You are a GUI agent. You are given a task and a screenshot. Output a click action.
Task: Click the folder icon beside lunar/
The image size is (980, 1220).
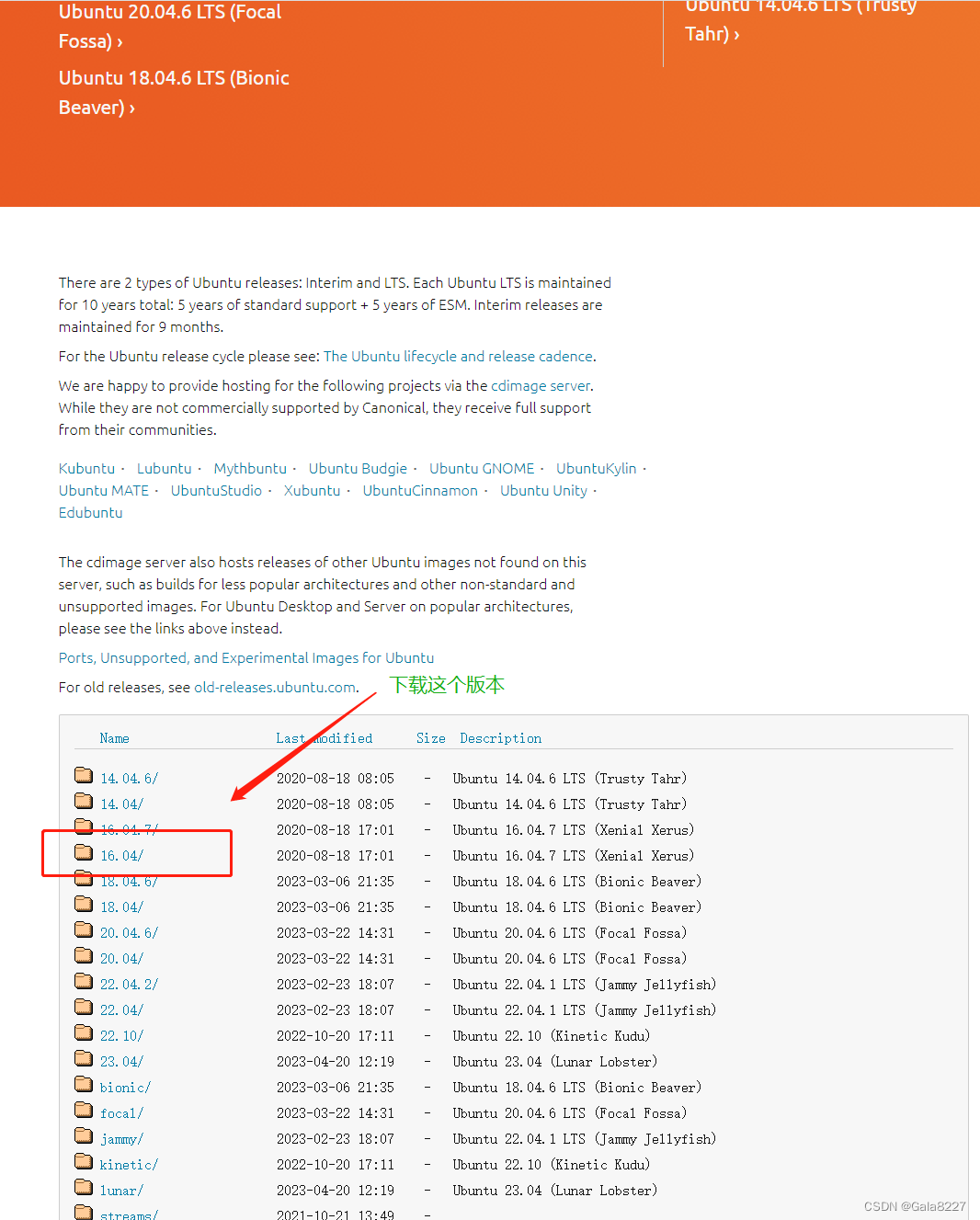coord(84,1186)
